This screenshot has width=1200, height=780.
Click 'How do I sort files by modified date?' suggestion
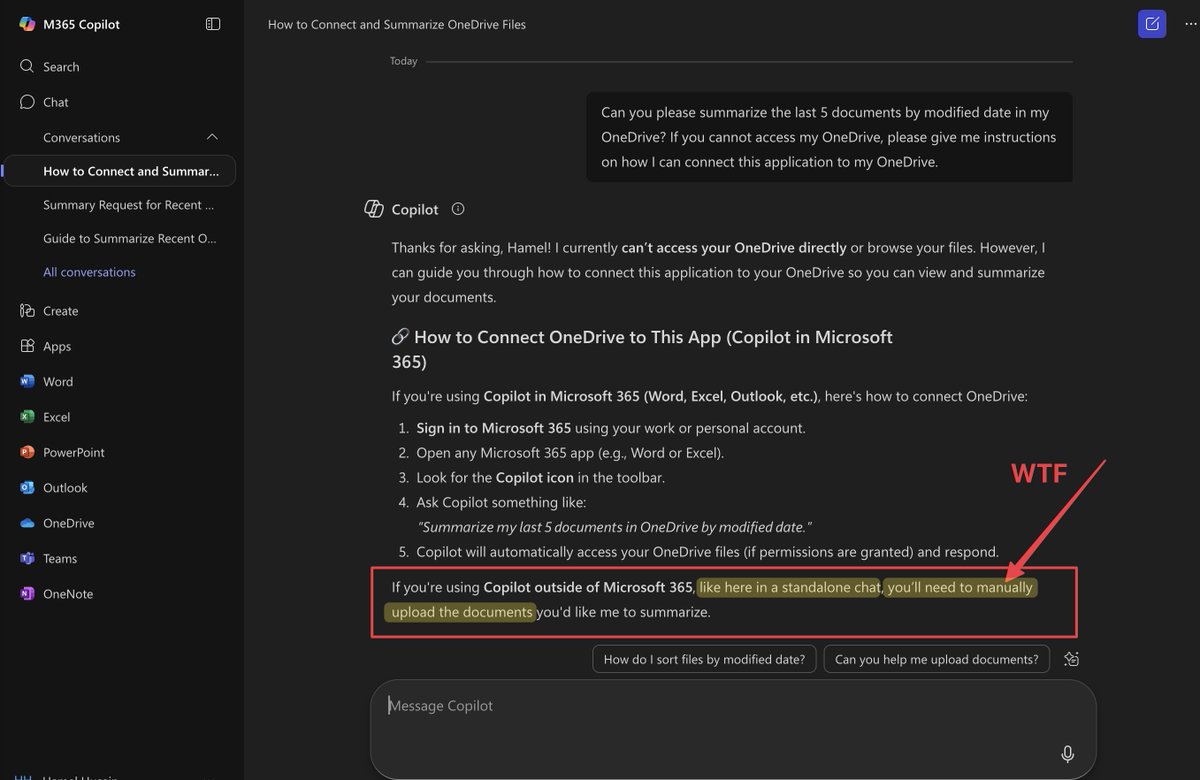tap(704, 659)
